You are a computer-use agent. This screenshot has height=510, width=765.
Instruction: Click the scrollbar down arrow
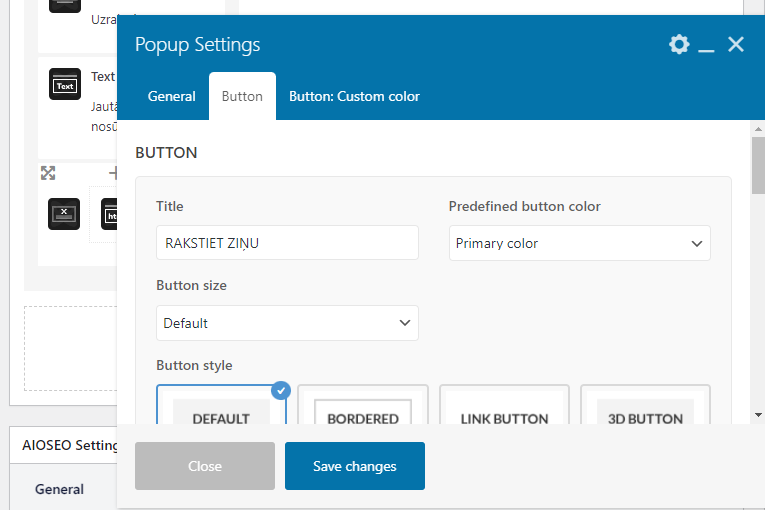(x=758, y=414)
